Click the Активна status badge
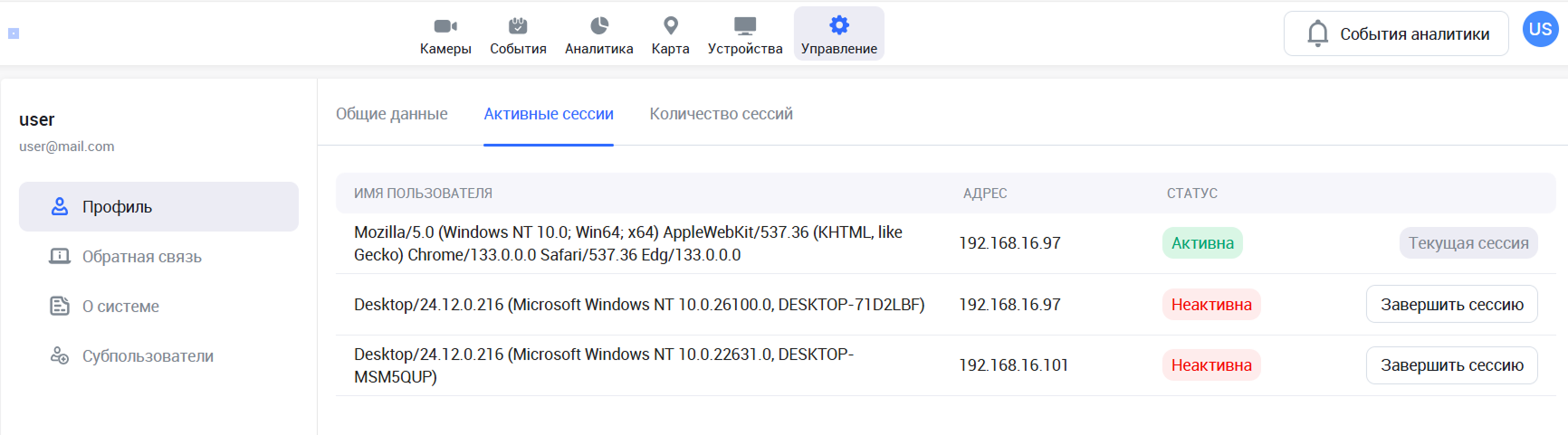This screenshot has width=1568, height=435. tap(1202, 243)
